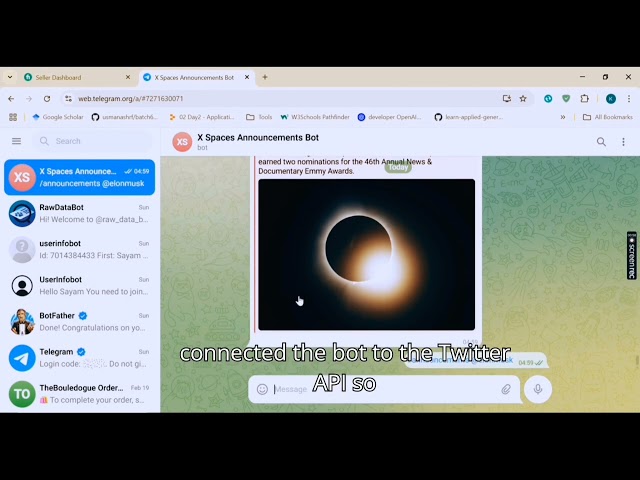This screenshot has height=480, width=640.
Task: Open the BotFather chat
Action: [80, 322]
